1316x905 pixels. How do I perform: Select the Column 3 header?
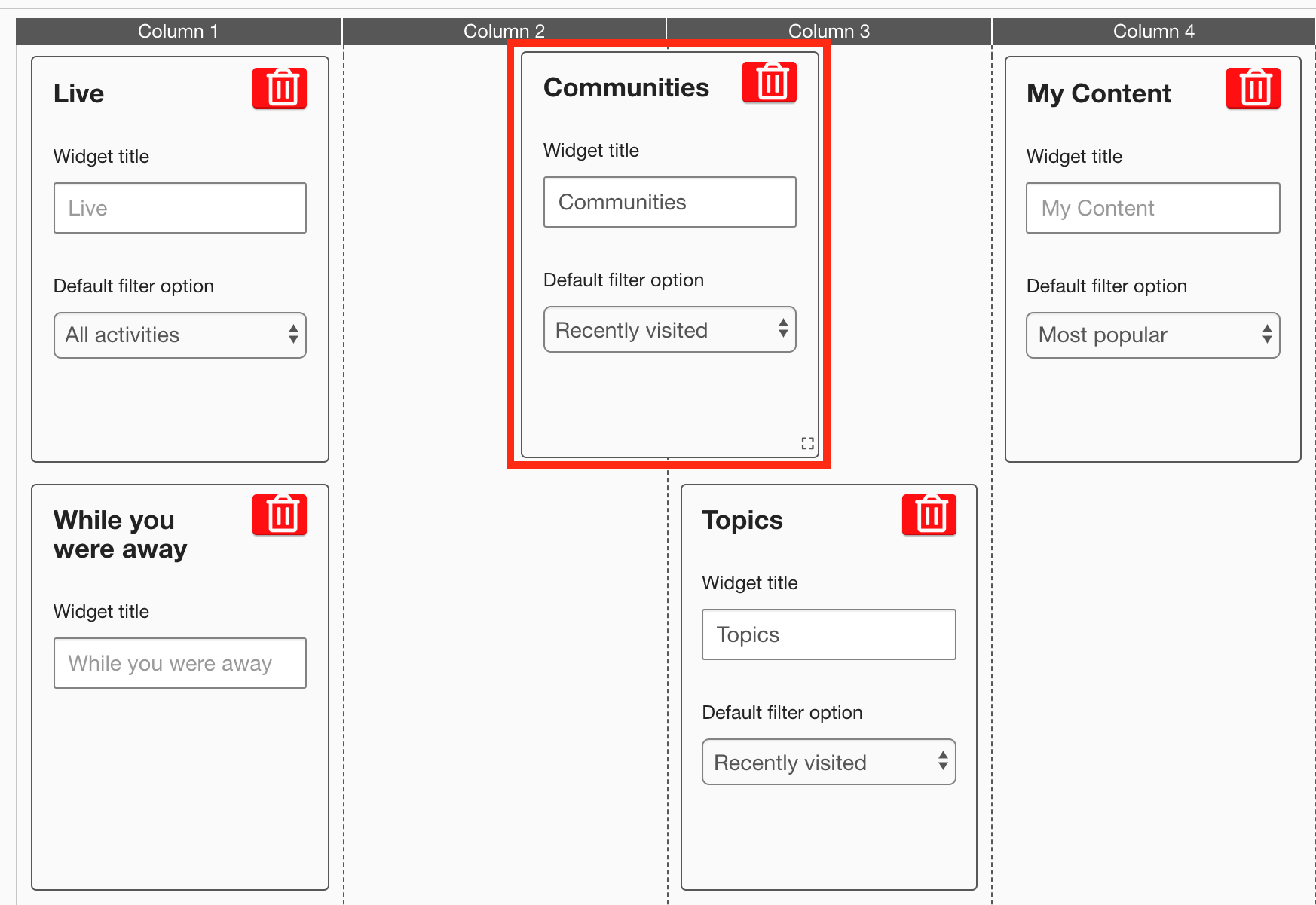828,32
